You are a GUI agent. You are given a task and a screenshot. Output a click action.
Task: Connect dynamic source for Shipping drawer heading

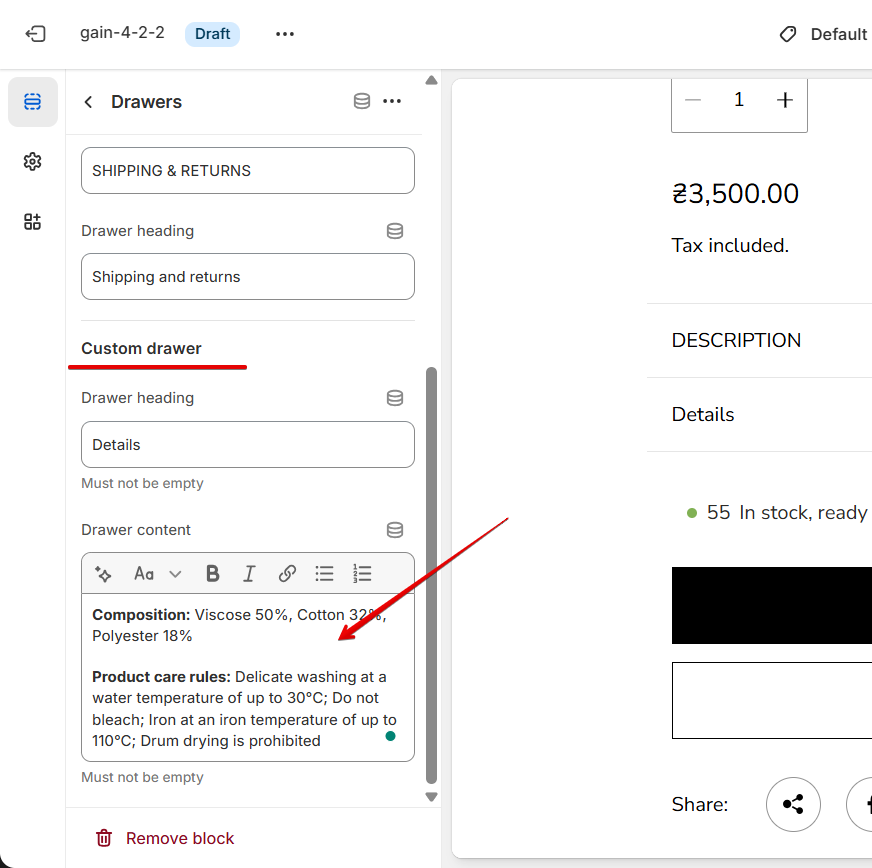coord(395,231)
